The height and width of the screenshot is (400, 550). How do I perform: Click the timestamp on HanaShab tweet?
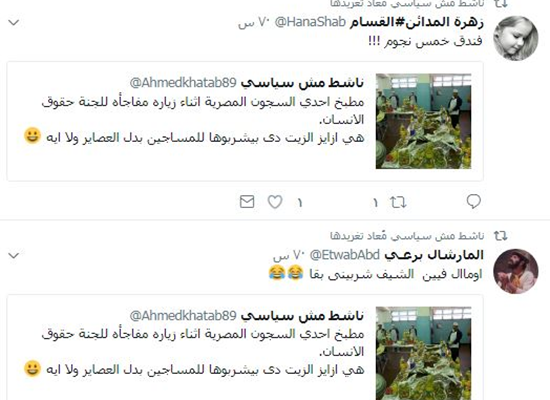click(x=253, y=22)
